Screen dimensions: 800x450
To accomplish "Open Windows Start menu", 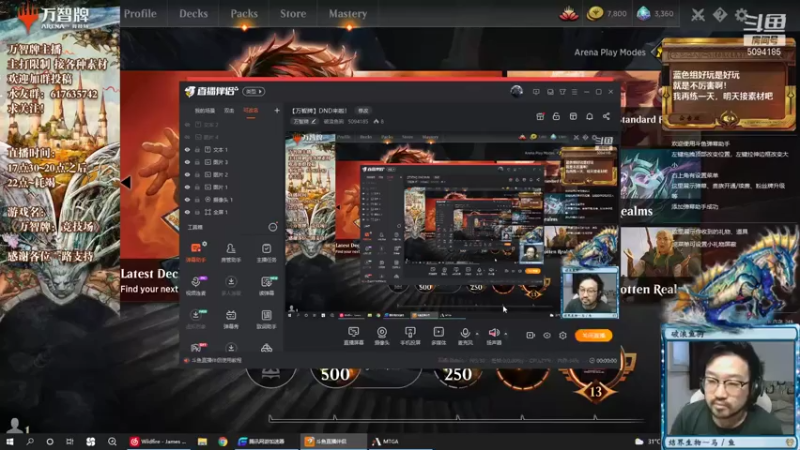I will (x=10, y=441).
